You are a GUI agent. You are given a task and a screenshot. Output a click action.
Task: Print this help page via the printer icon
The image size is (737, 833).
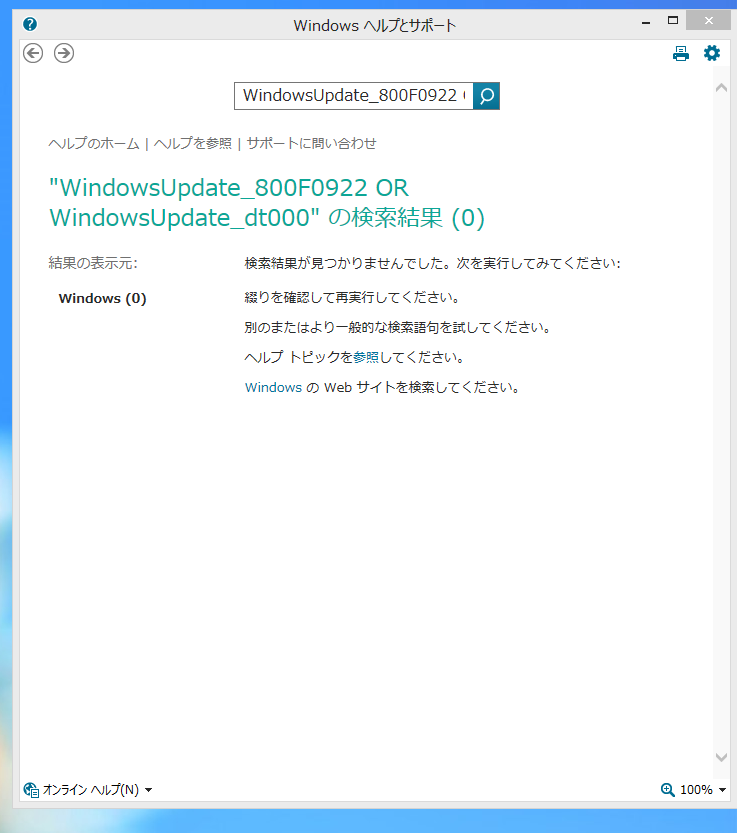(681, 53)
